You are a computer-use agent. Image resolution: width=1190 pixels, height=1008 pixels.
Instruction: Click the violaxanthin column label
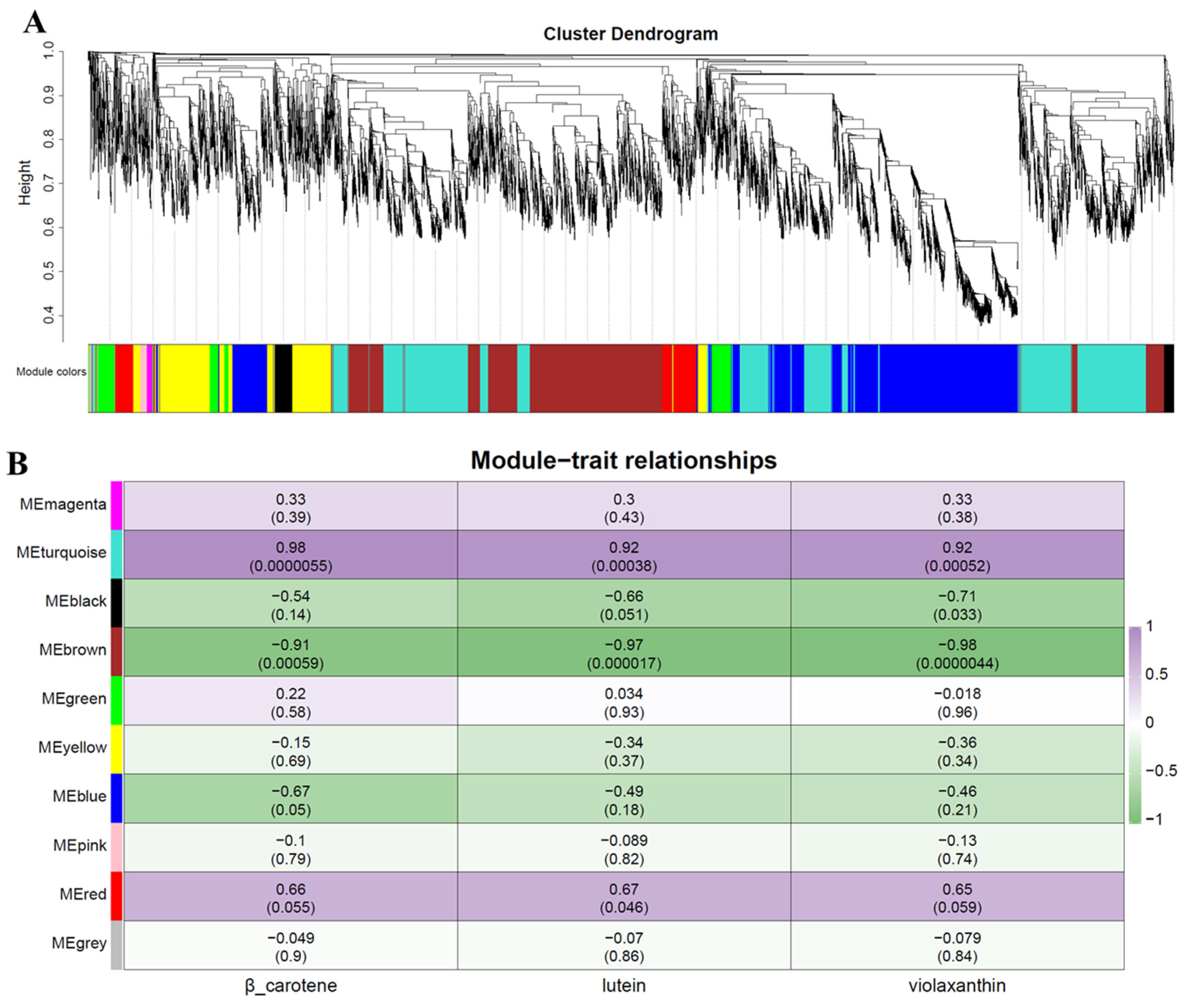(x=957, y=985)
